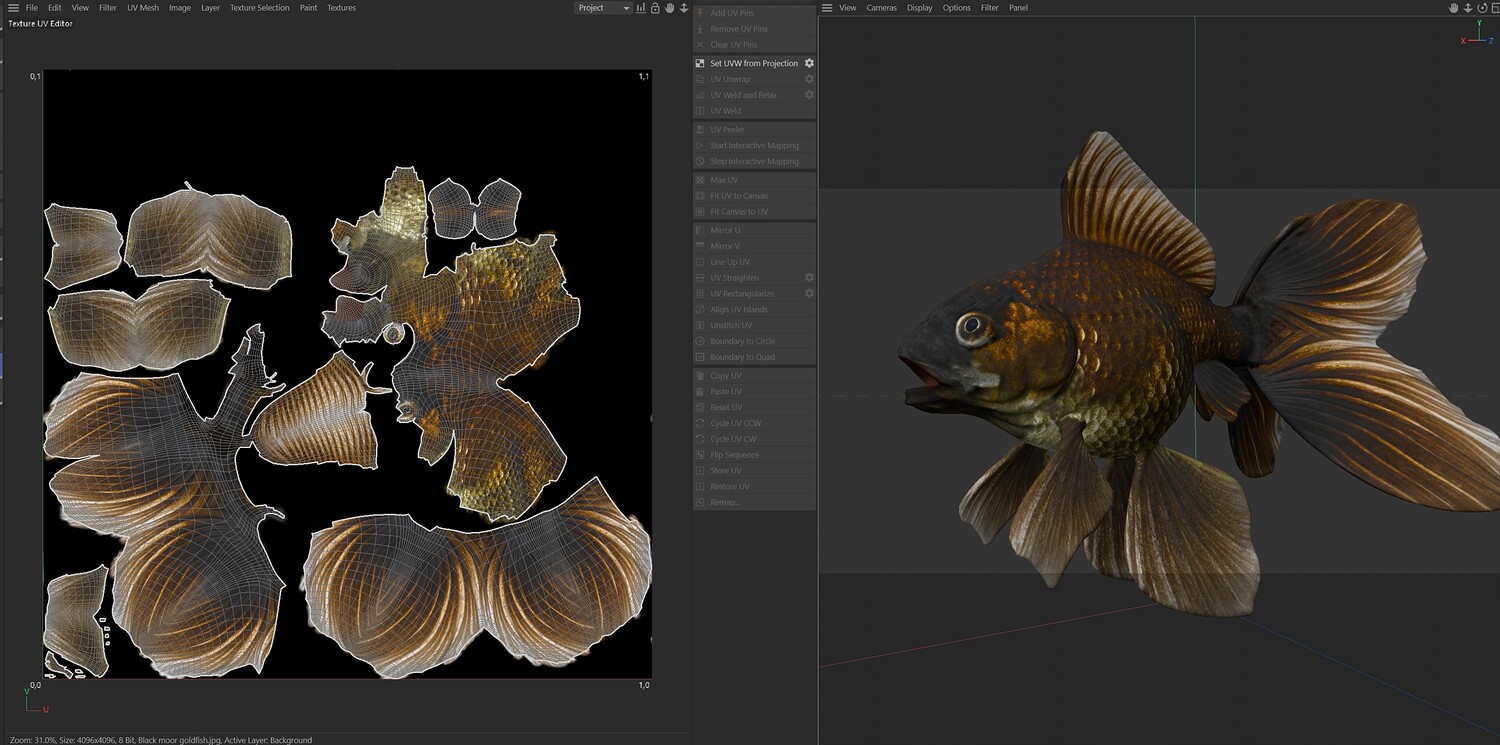Click Set UVW from Projection command
The height and width of the screenshot is (745, 1500).
(x=754, y=63)
